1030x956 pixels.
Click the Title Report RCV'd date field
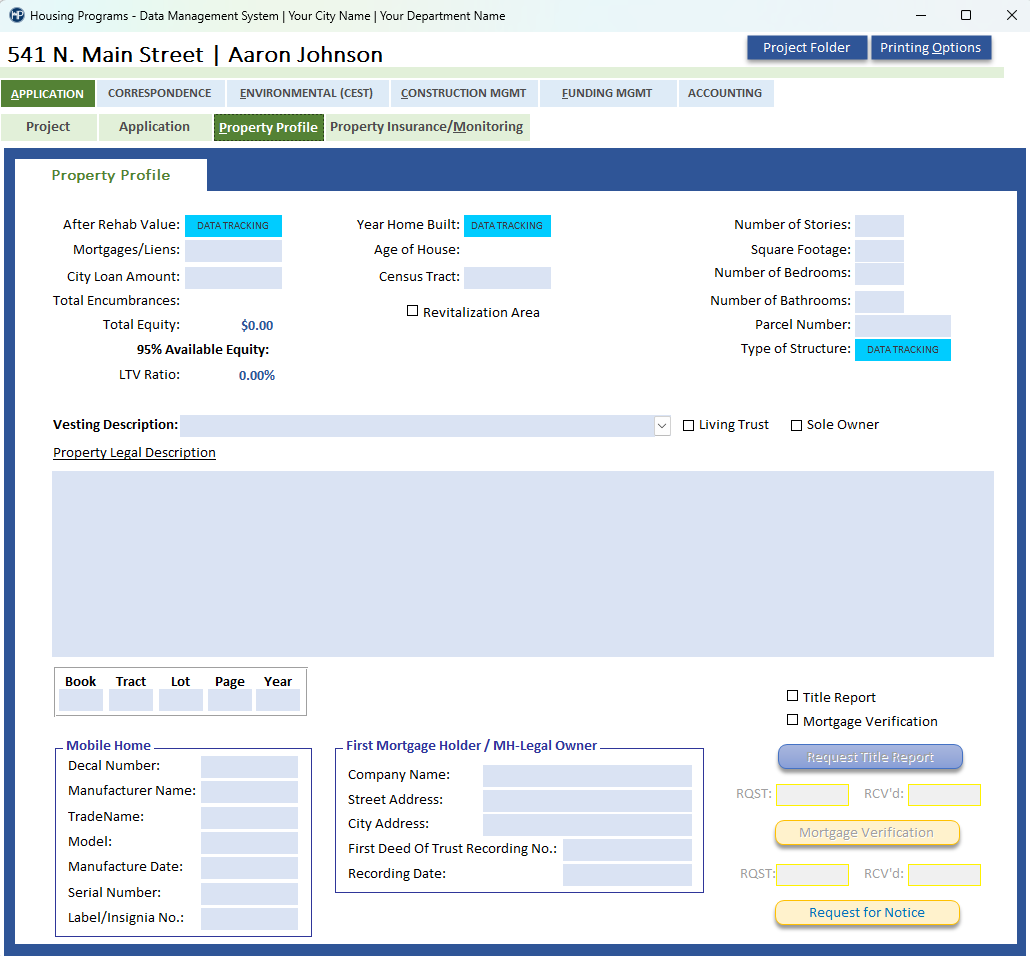(944, 795)
